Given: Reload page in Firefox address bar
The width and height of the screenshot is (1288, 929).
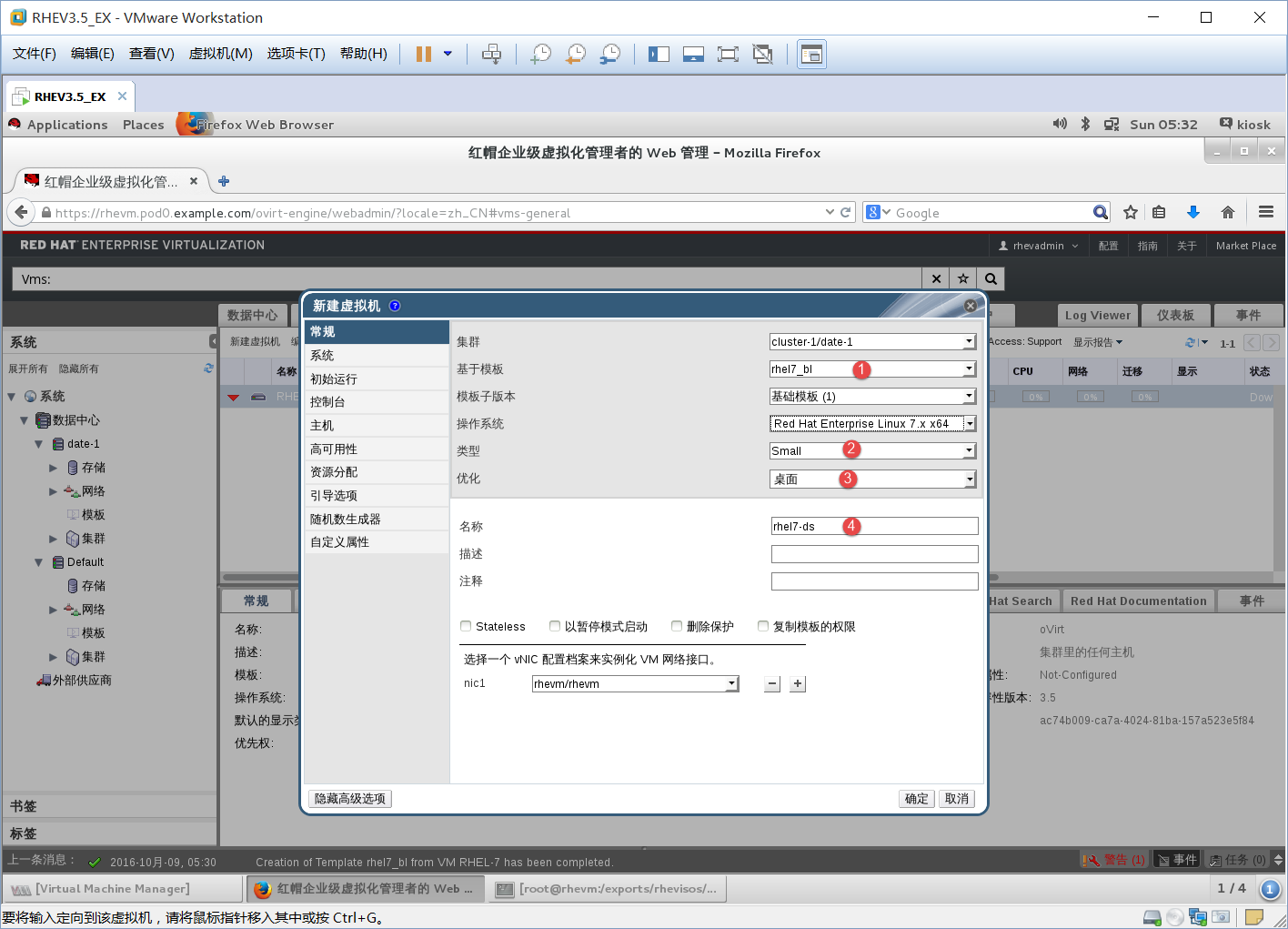Looking at the screenshot, I should click(x=845, y=212).
